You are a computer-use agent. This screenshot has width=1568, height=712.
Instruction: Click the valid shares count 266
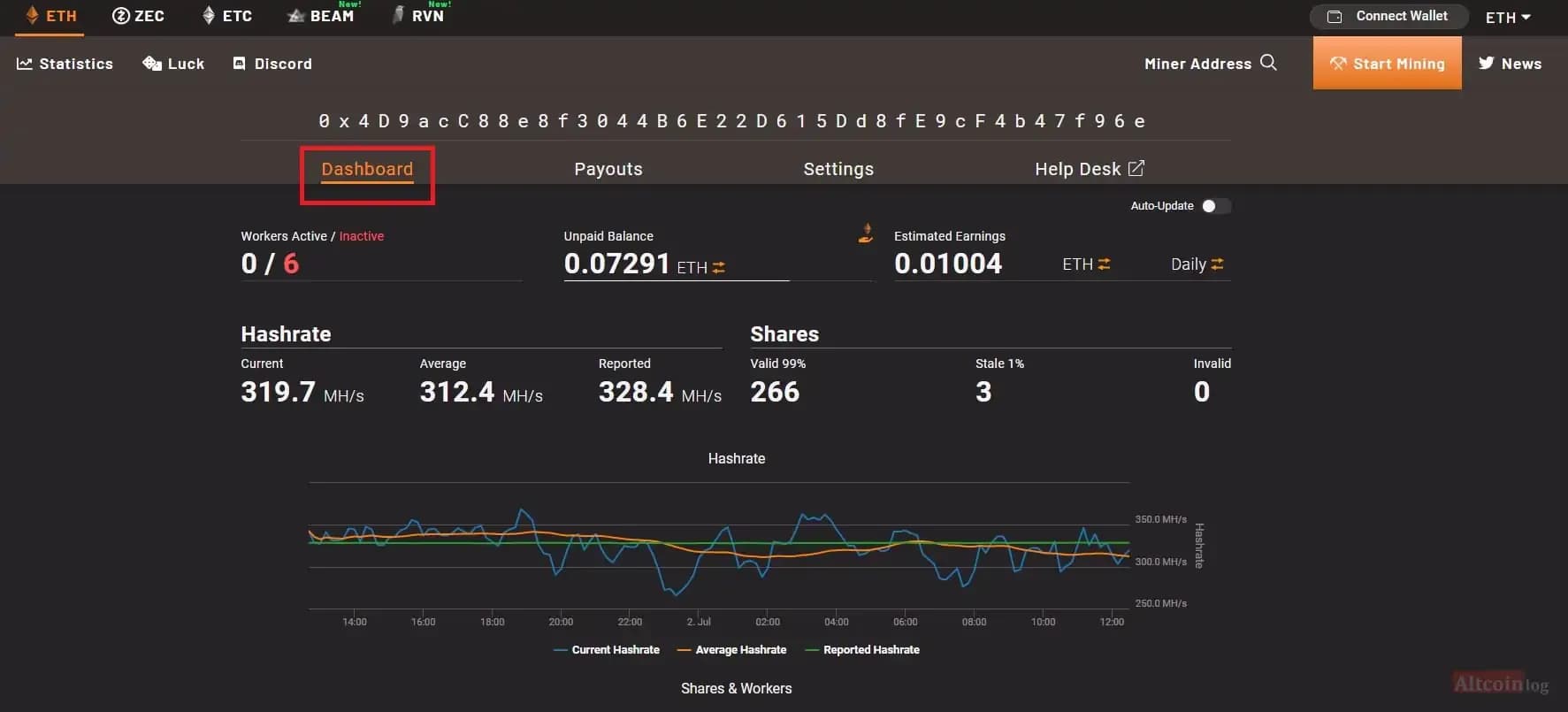pos(775,392)
